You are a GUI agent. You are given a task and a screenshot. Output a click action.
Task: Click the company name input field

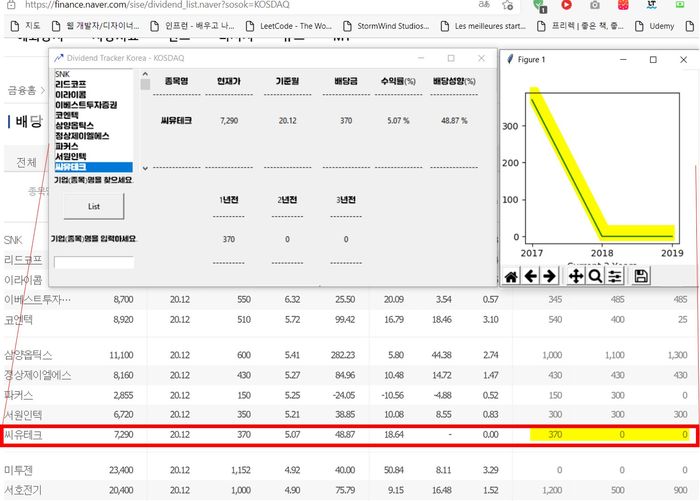point(94,262)
